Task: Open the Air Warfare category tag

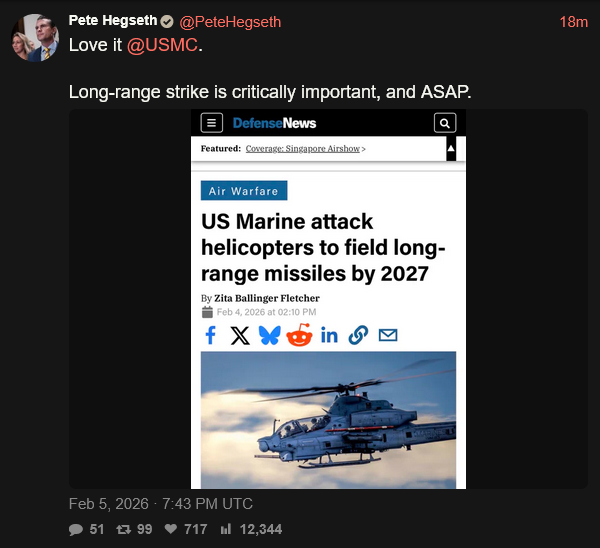Action: coord(244,191)
